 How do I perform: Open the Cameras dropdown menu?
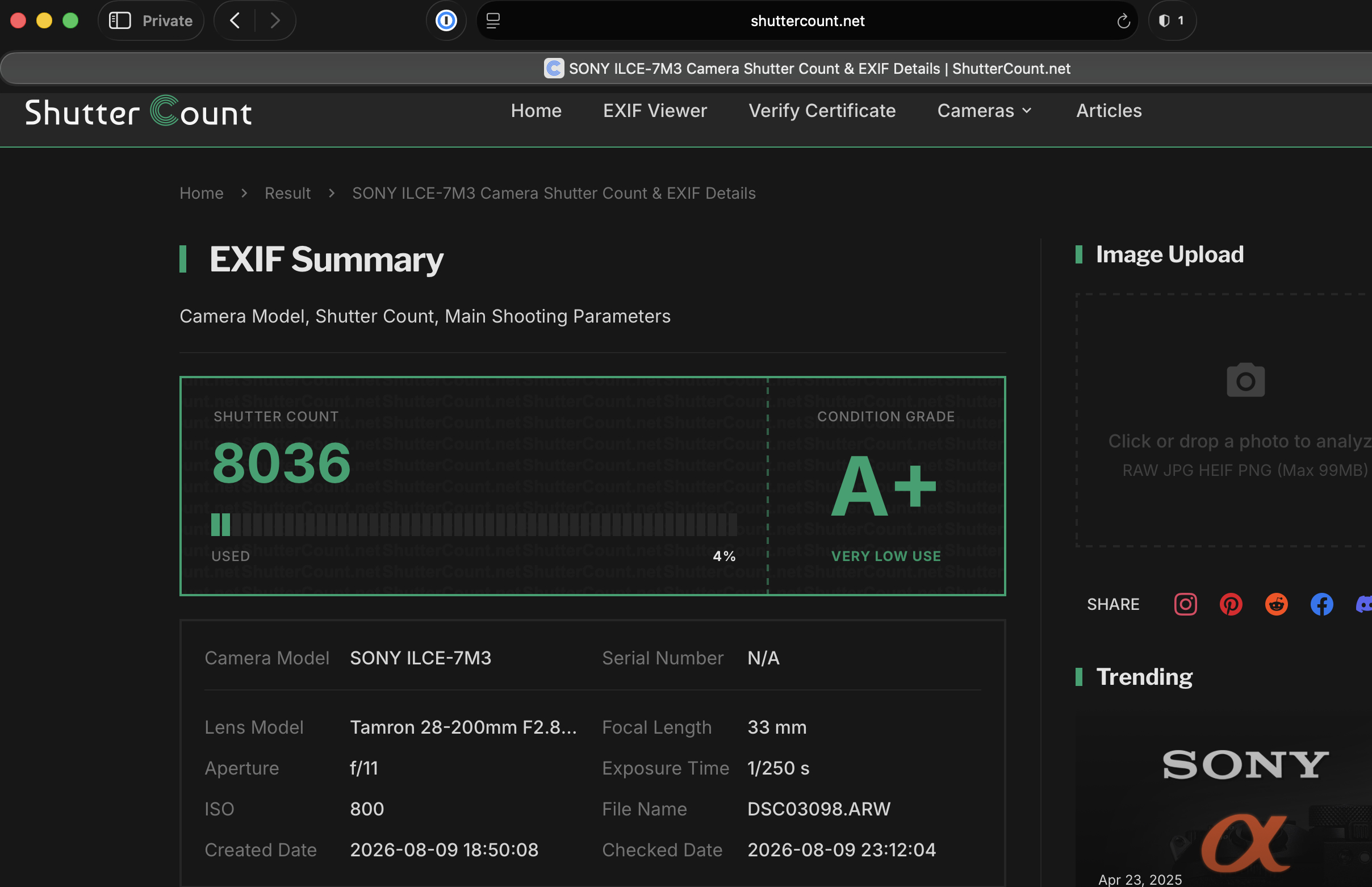984,111
